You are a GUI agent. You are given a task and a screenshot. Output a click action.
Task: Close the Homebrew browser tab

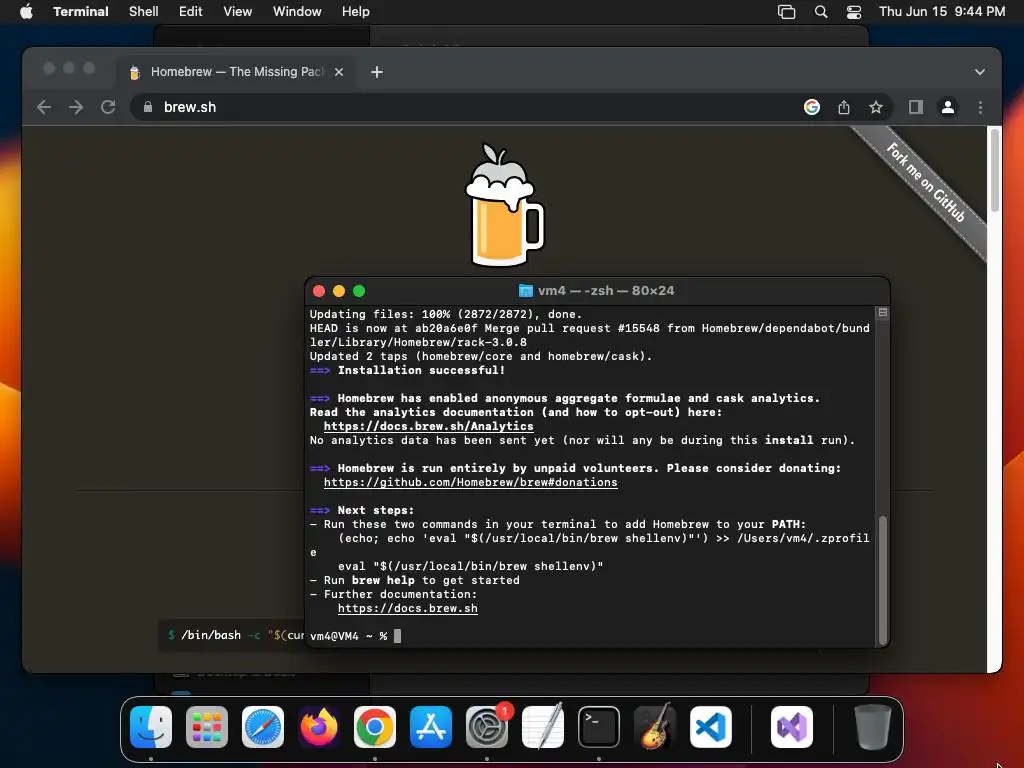pos(339,72)
